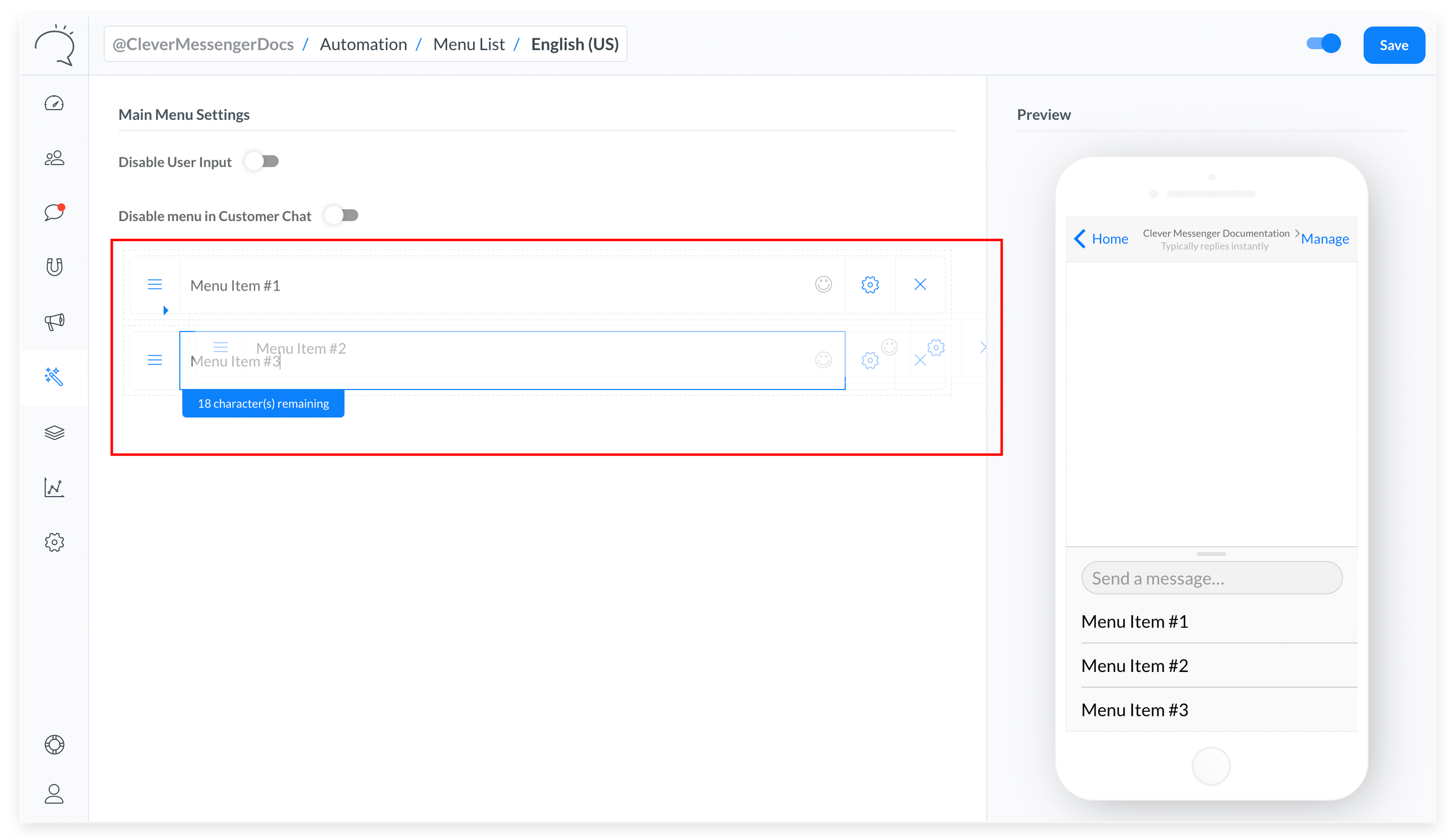Image resolution: width=1456 pixels, height=838 pixels.
Task: Open live chat with red notification
Action: [x=54, y=213]
